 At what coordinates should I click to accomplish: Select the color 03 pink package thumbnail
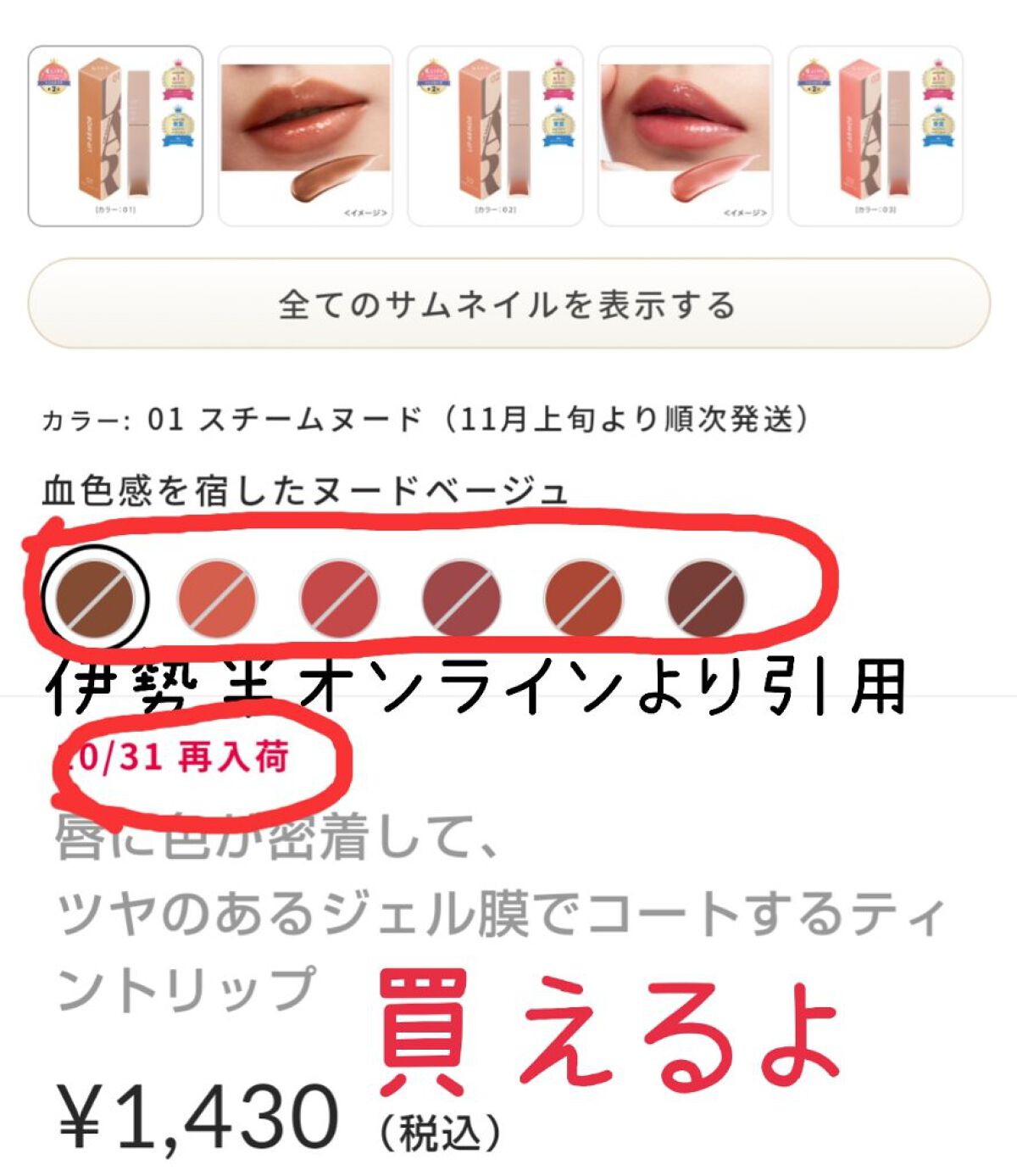point(875,136)
